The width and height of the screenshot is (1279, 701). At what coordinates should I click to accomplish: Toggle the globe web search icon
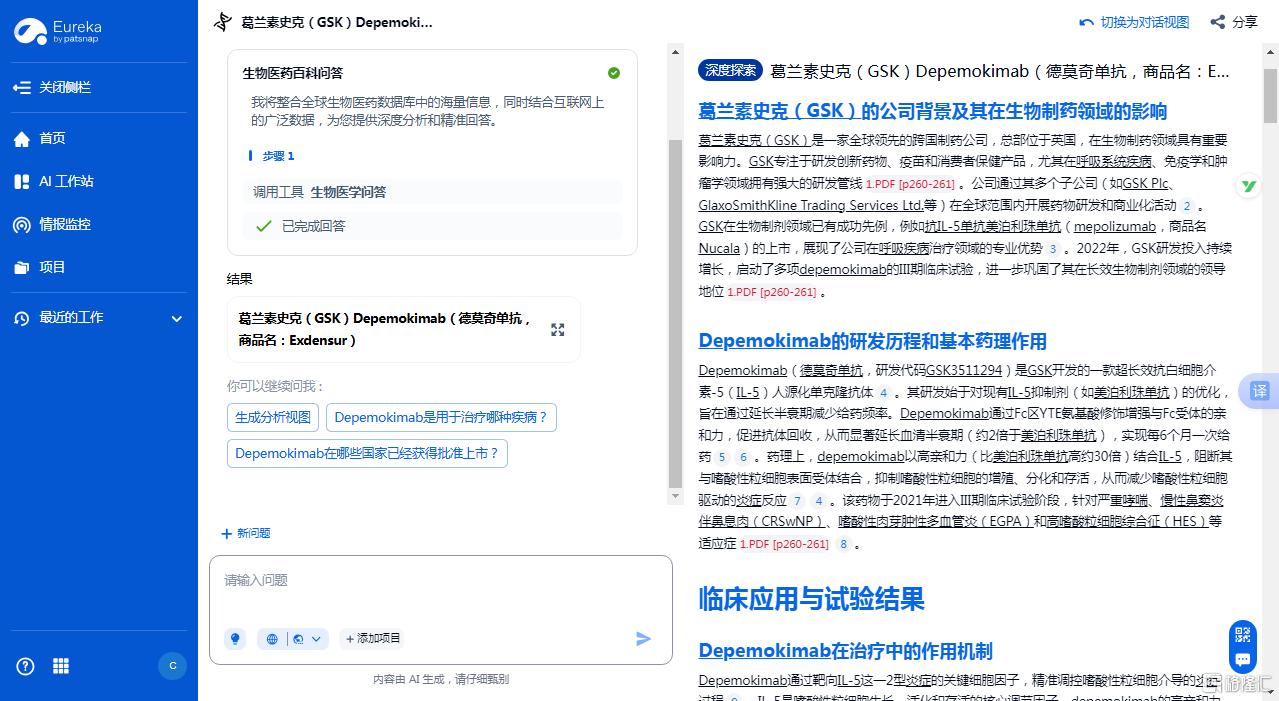(x=272, y=638)
